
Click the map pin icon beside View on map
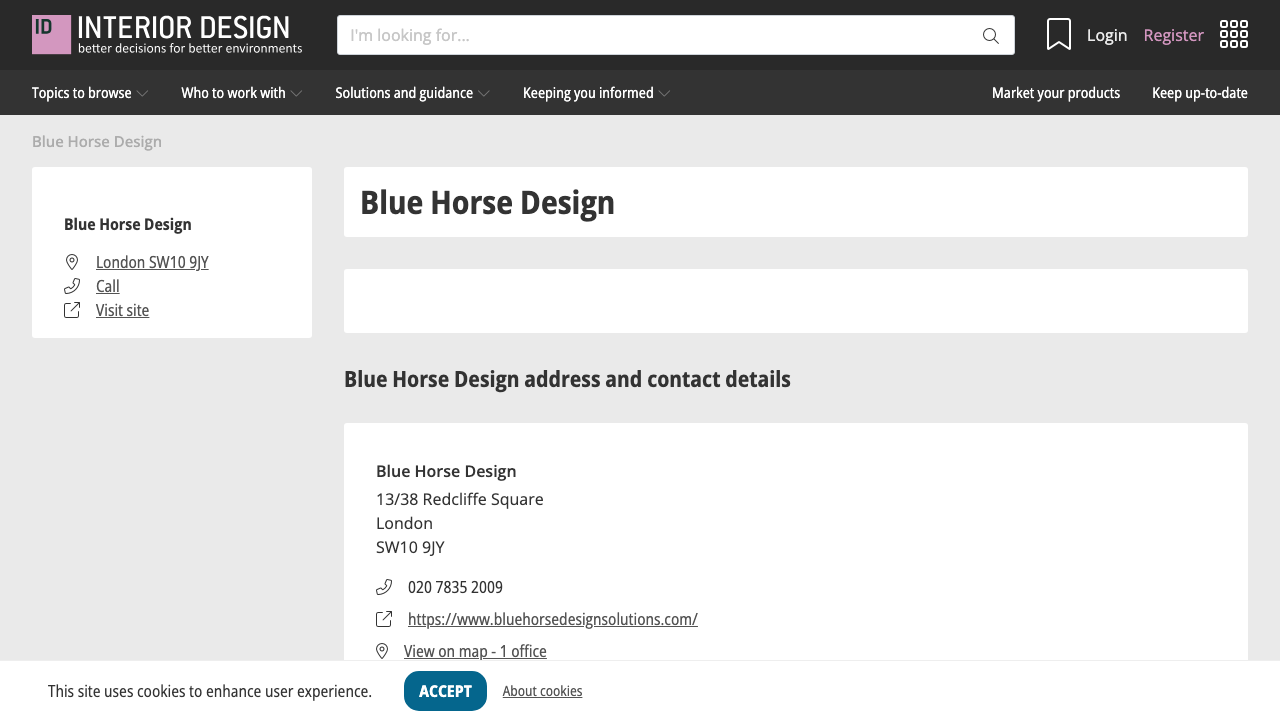click(382, 650)
